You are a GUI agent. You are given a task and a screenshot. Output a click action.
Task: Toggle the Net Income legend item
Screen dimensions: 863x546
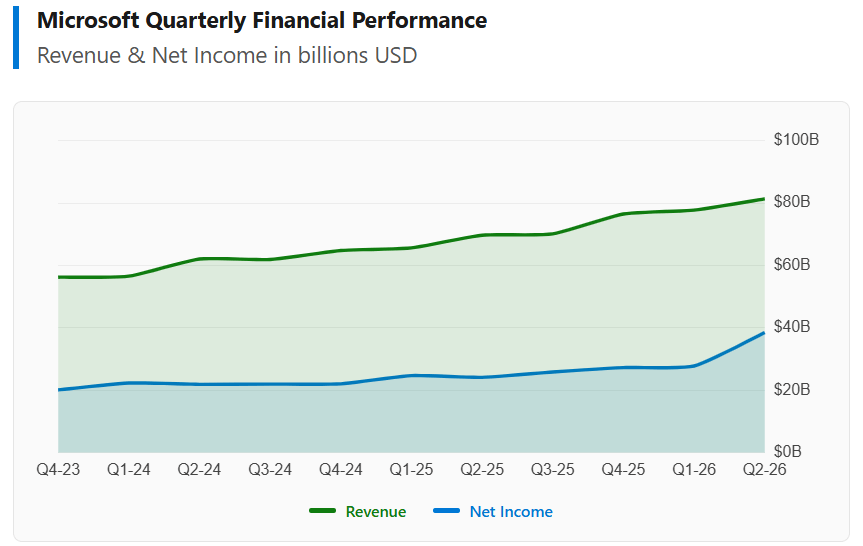coord(493,511)
